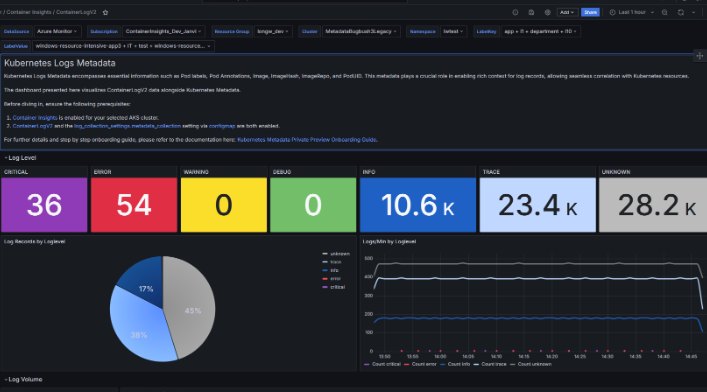
Task: Click the Namespace variable label
Action: [x=422, y=32]
